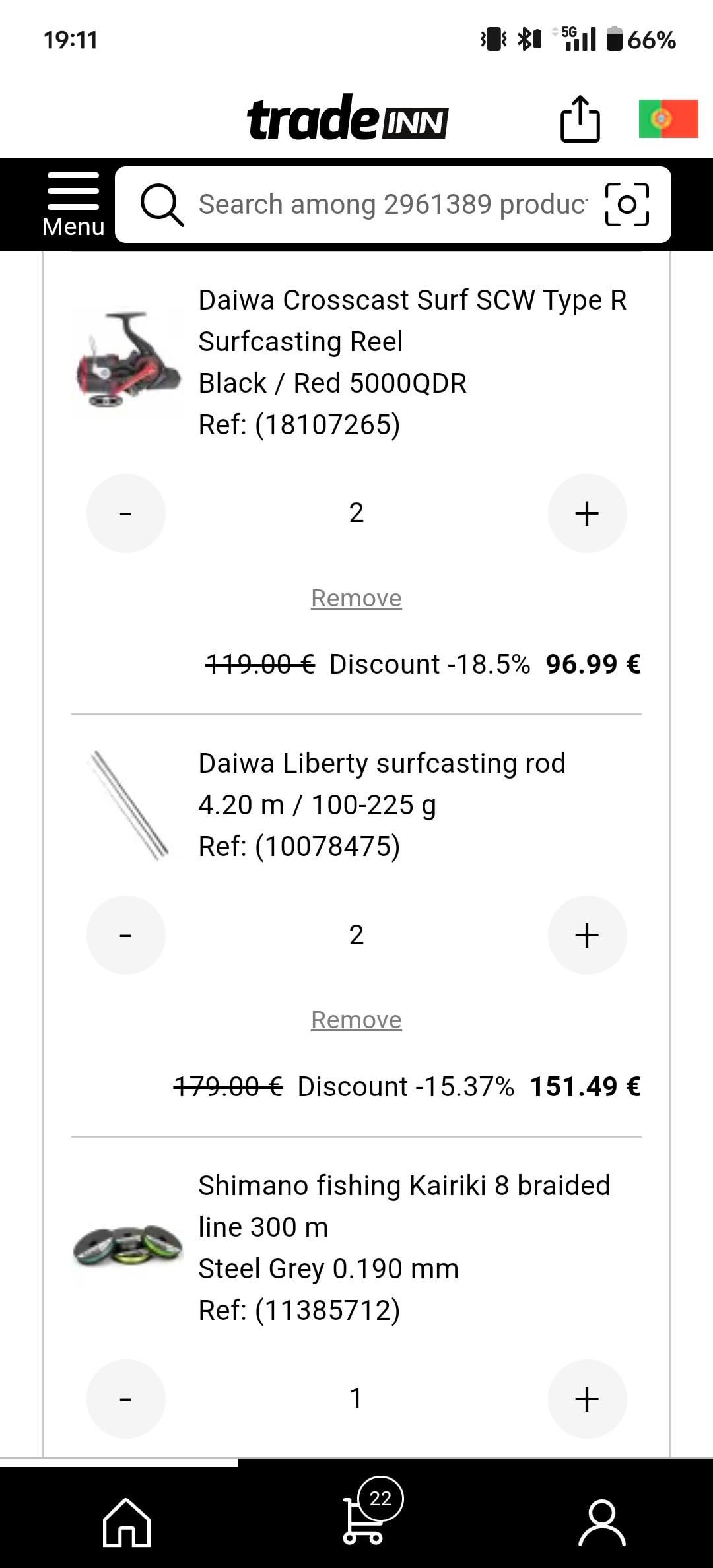Increase Daiwa Liberty rod quantity
Screen dimensions: 713x1568
587,935
